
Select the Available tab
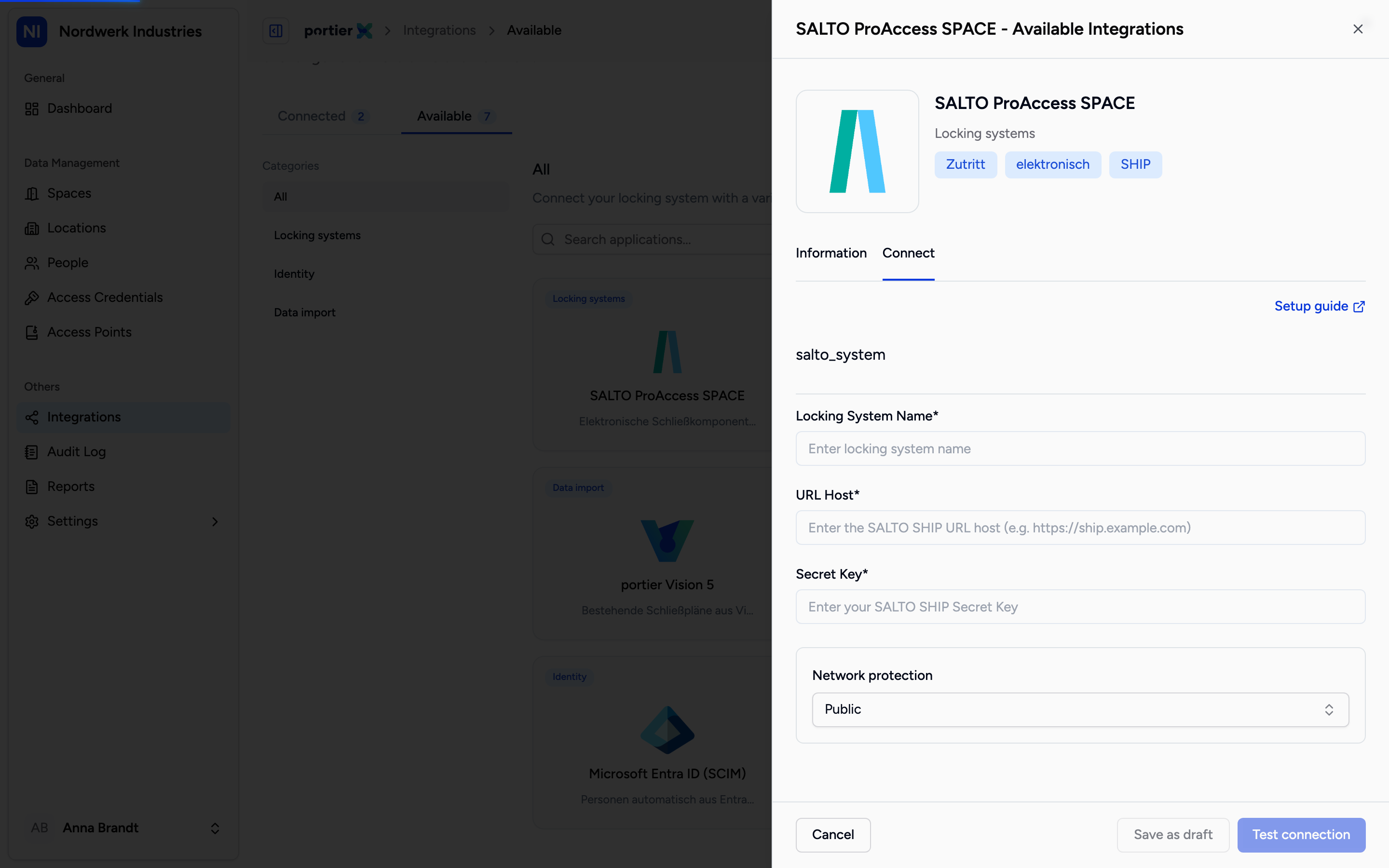click(456, 117)
